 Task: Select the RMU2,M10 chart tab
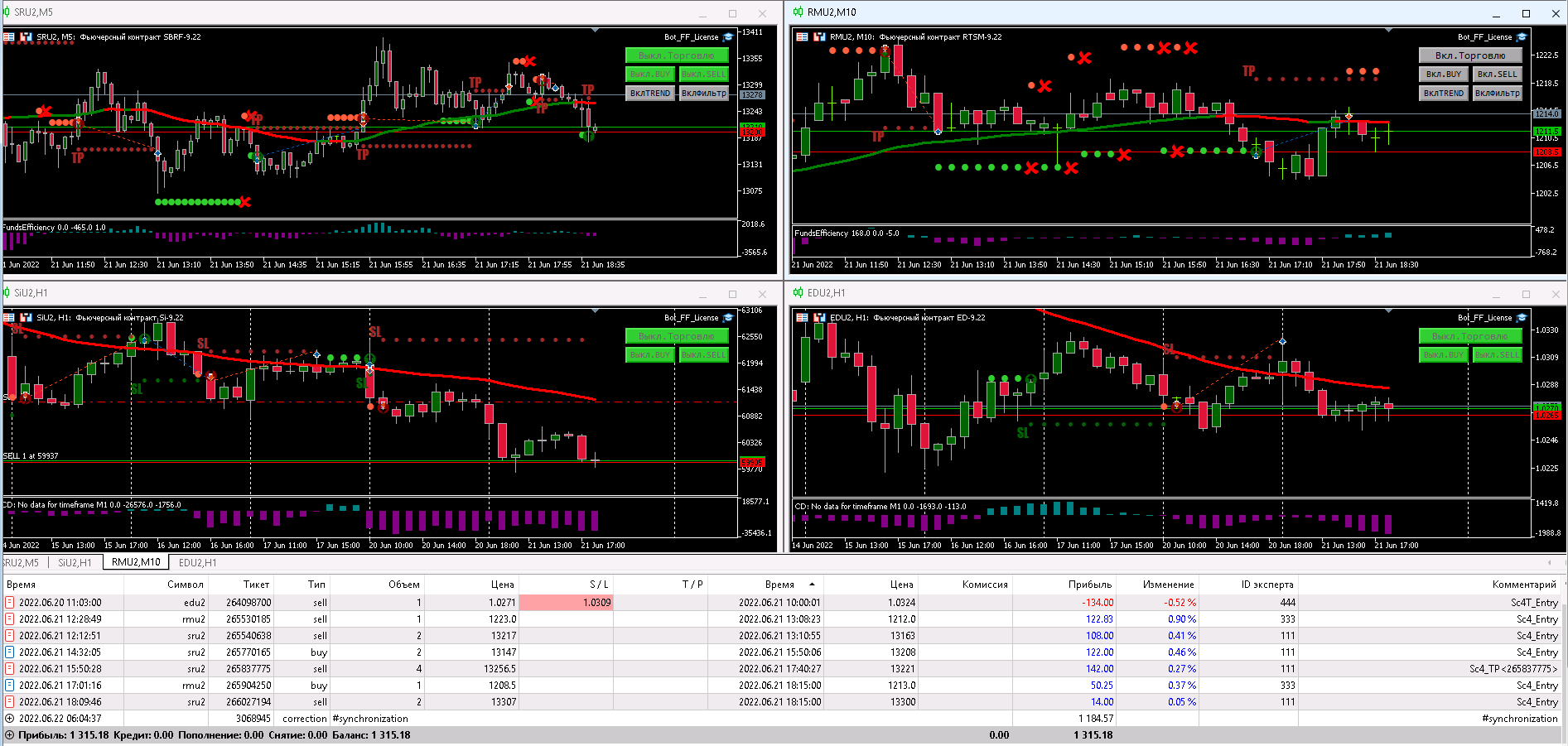[136, 562]
